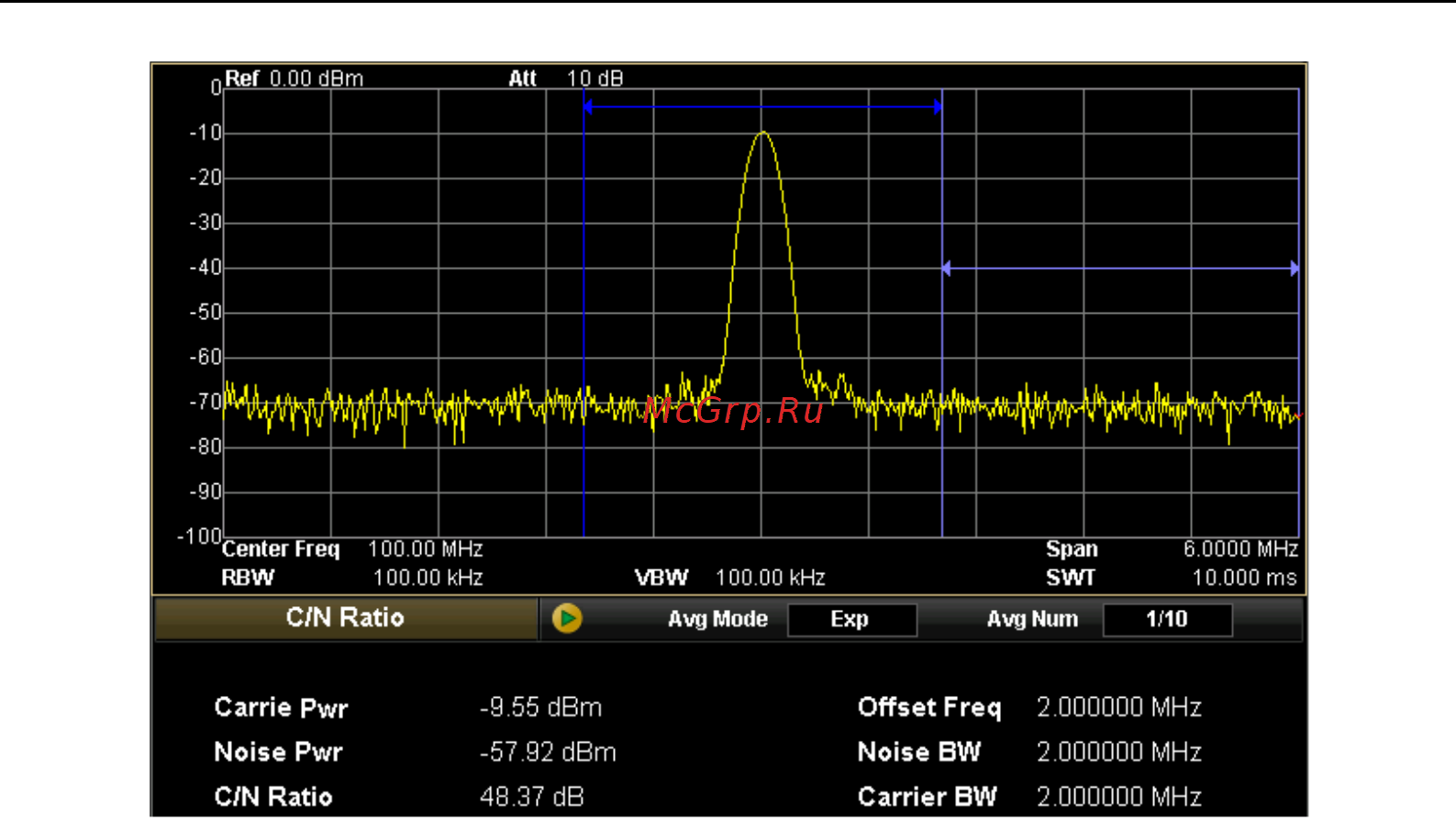Click the Noise BW label
The image size is (1456, 819).
tap(919, 752)
